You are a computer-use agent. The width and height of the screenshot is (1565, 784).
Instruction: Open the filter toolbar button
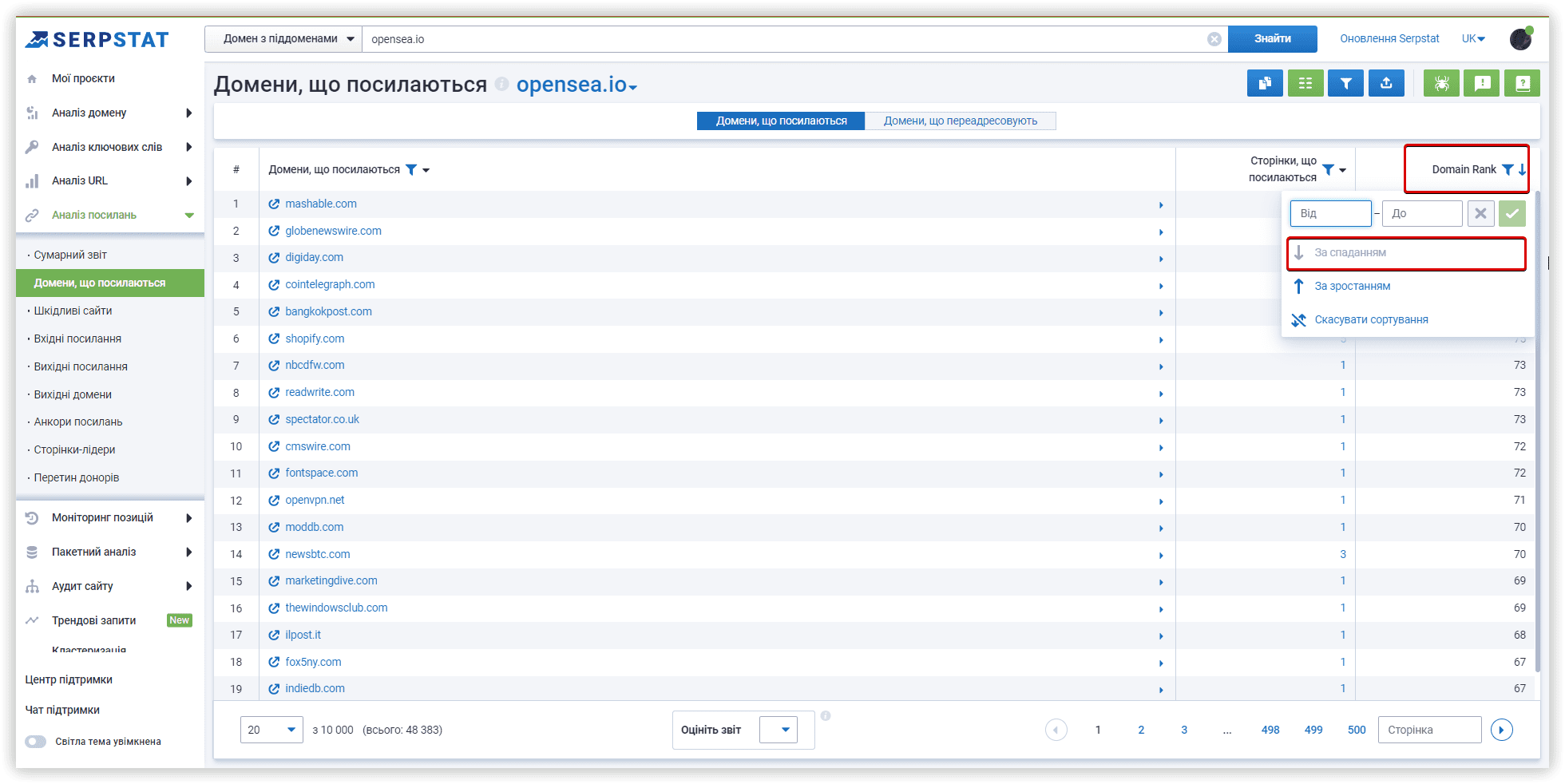tap(1346, 83)
